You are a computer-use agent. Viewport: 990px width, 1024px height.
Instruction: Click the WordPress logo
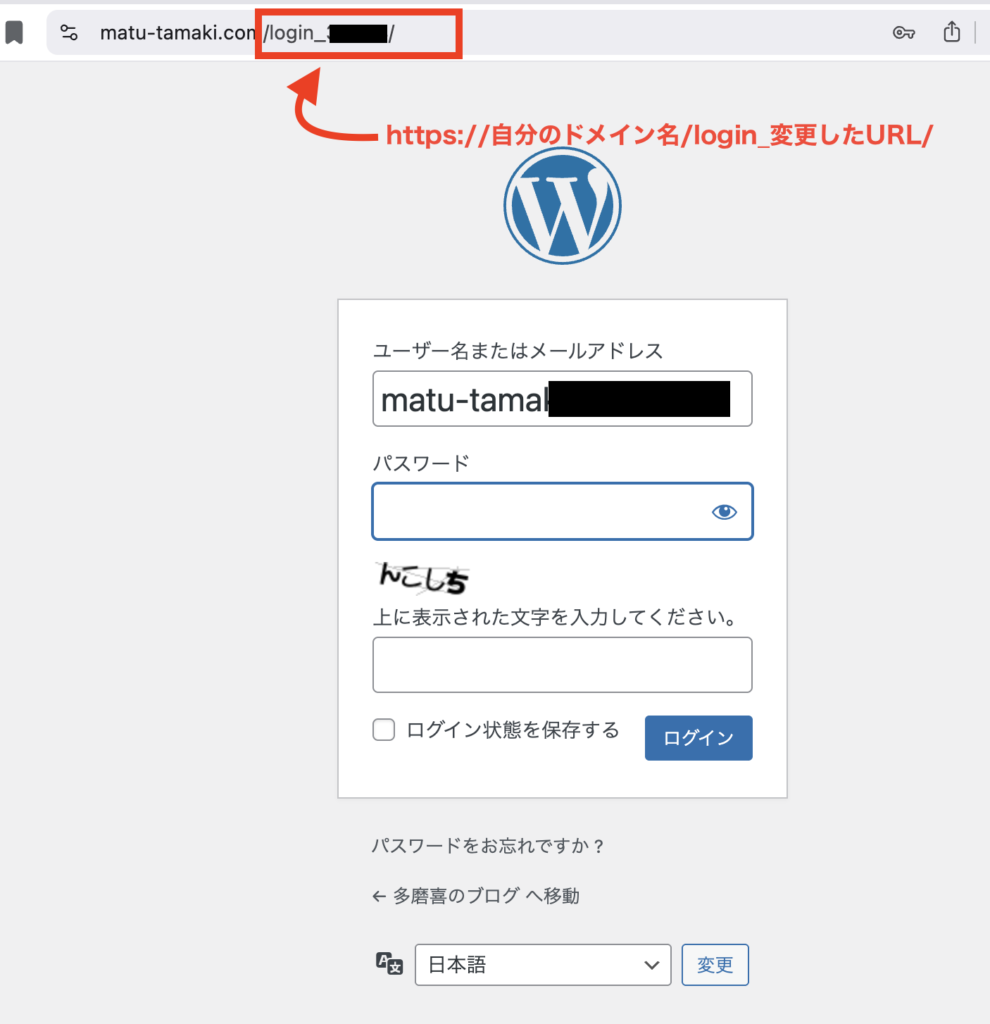[562, 206]
